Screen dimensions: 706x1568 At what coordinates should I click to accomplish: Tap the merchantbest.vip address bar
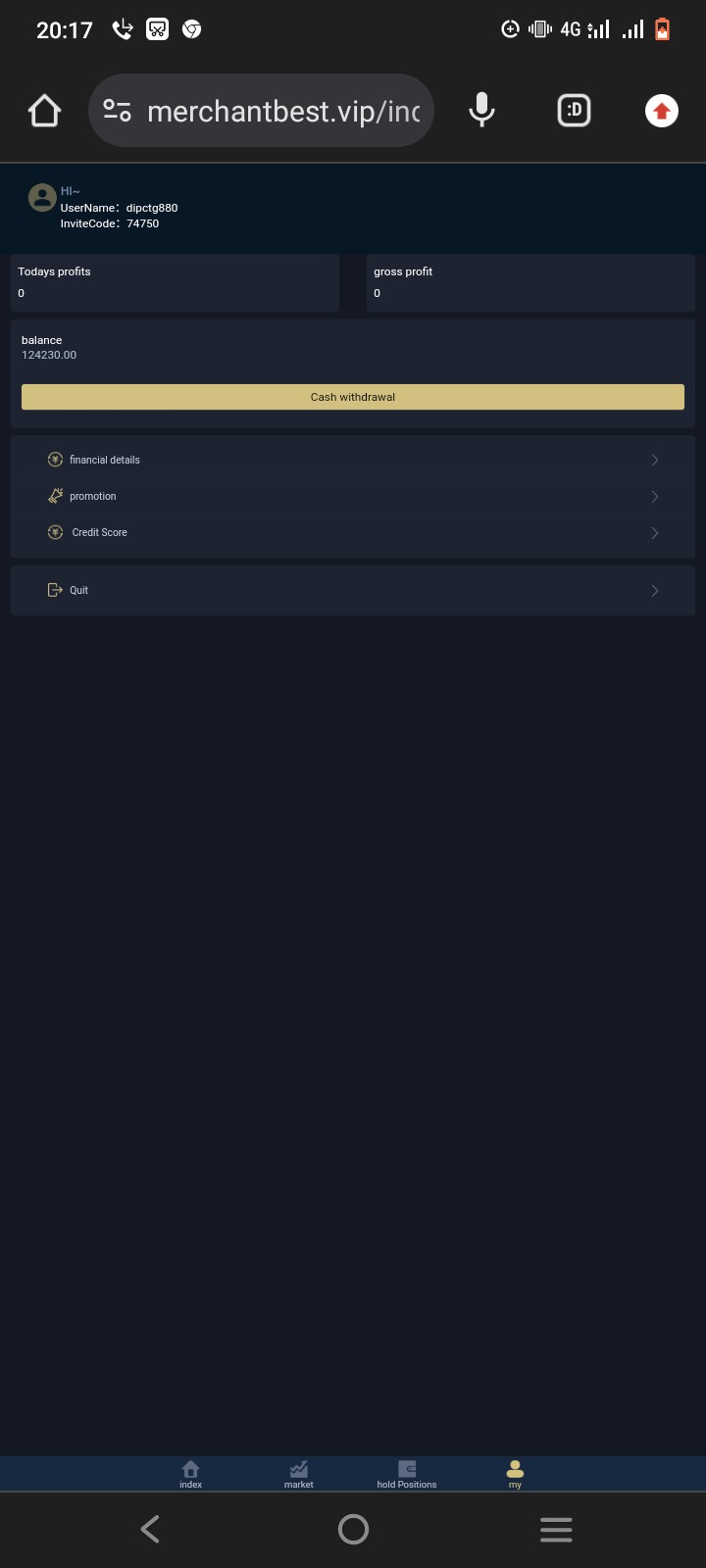tap(282, 112)
